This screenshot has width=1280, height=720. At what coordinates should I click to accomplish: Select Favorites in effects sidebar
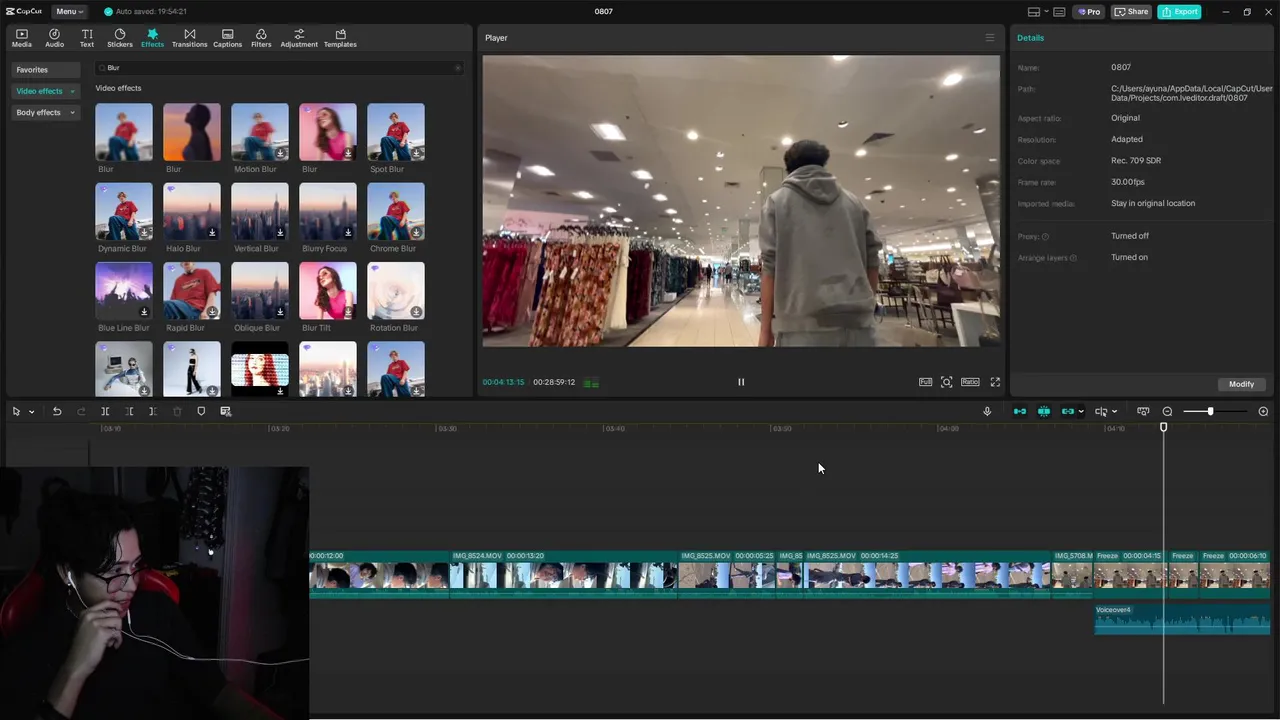tap(45, 70)
